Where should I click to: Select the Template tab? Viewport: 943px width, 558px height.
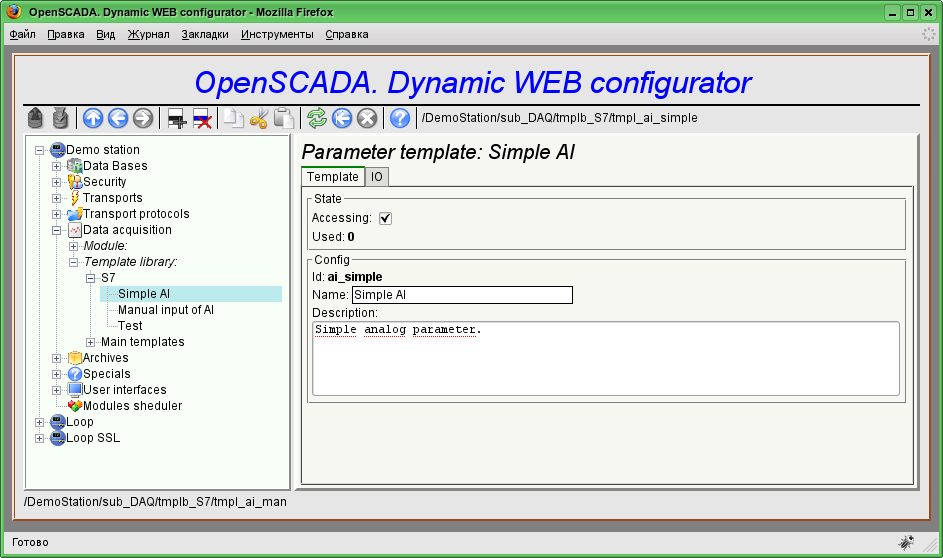point(333,176)
